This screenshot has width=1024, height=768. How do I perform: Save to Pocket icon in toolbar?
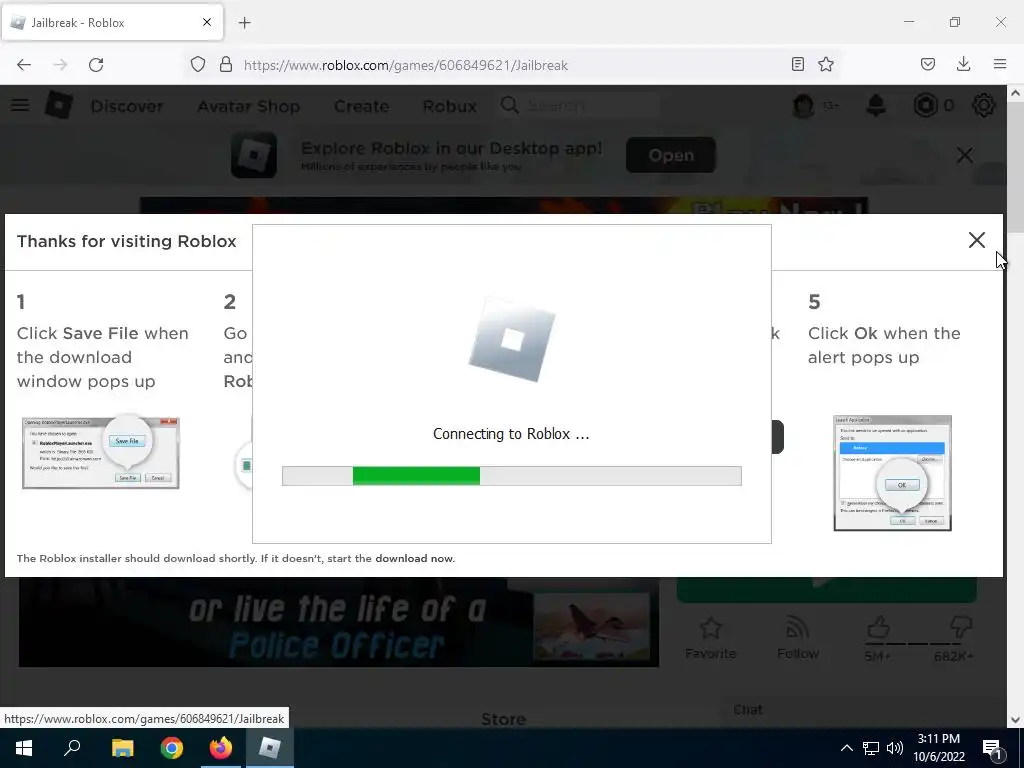click(x=928, y=64)
